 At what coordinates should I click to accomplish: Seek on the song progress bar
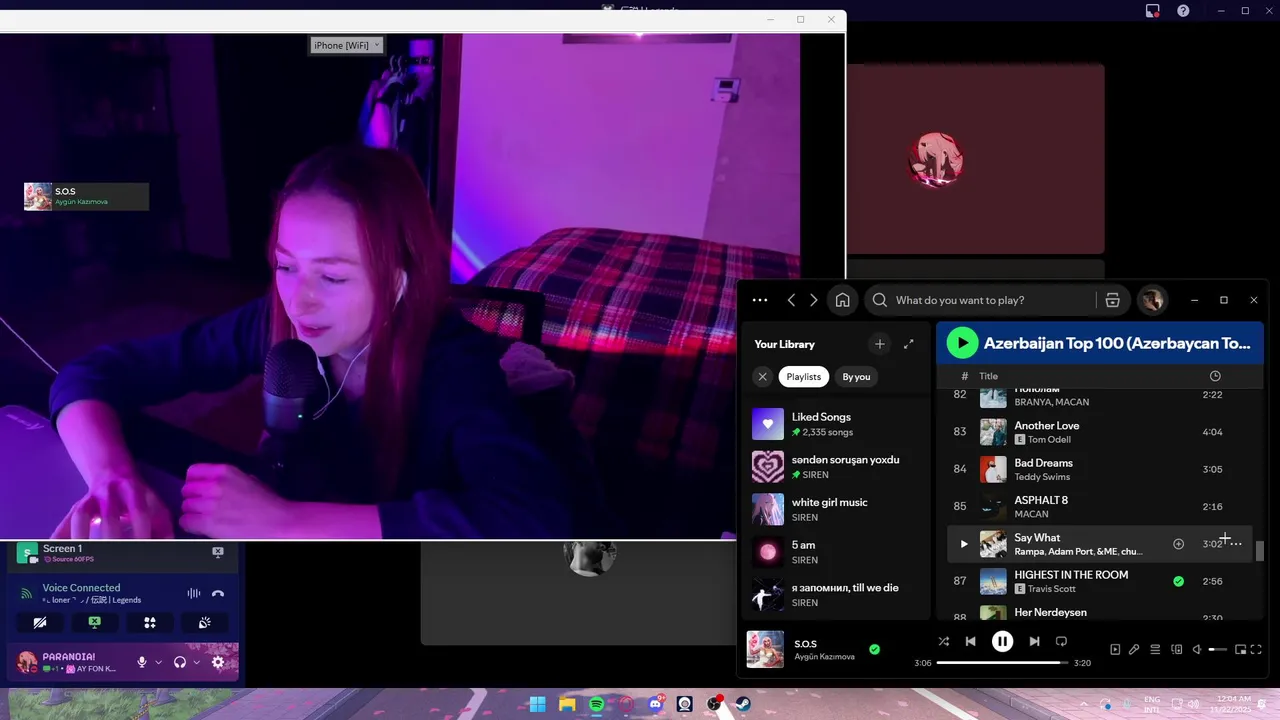point(1002,663)
